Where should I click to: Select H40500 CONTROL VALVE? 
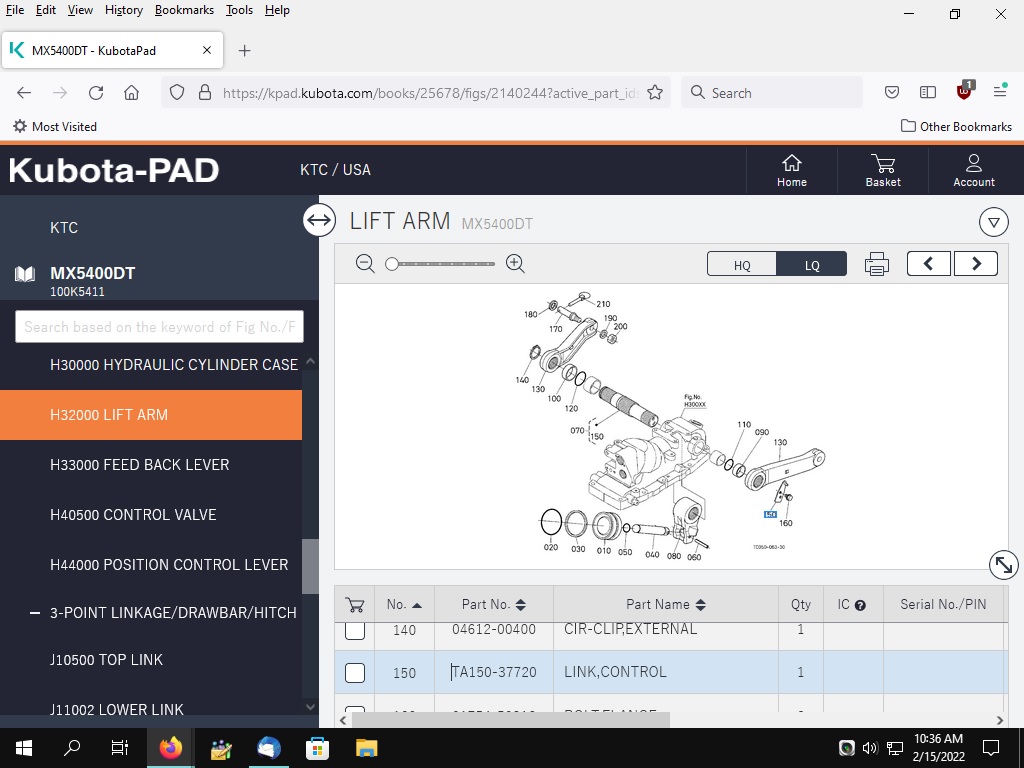133,515
